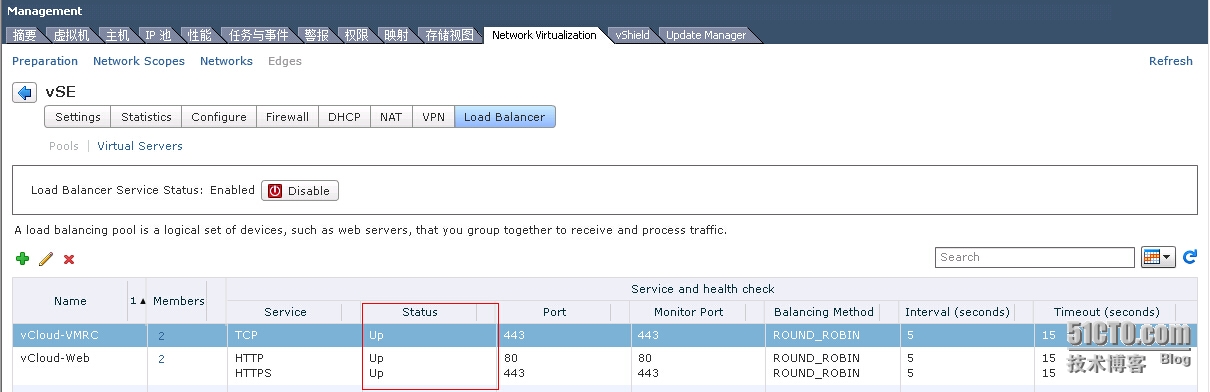Screen dimensions: 1210x392
Task: Switch to the 警报 tab
Action: (x=317, y=35)
